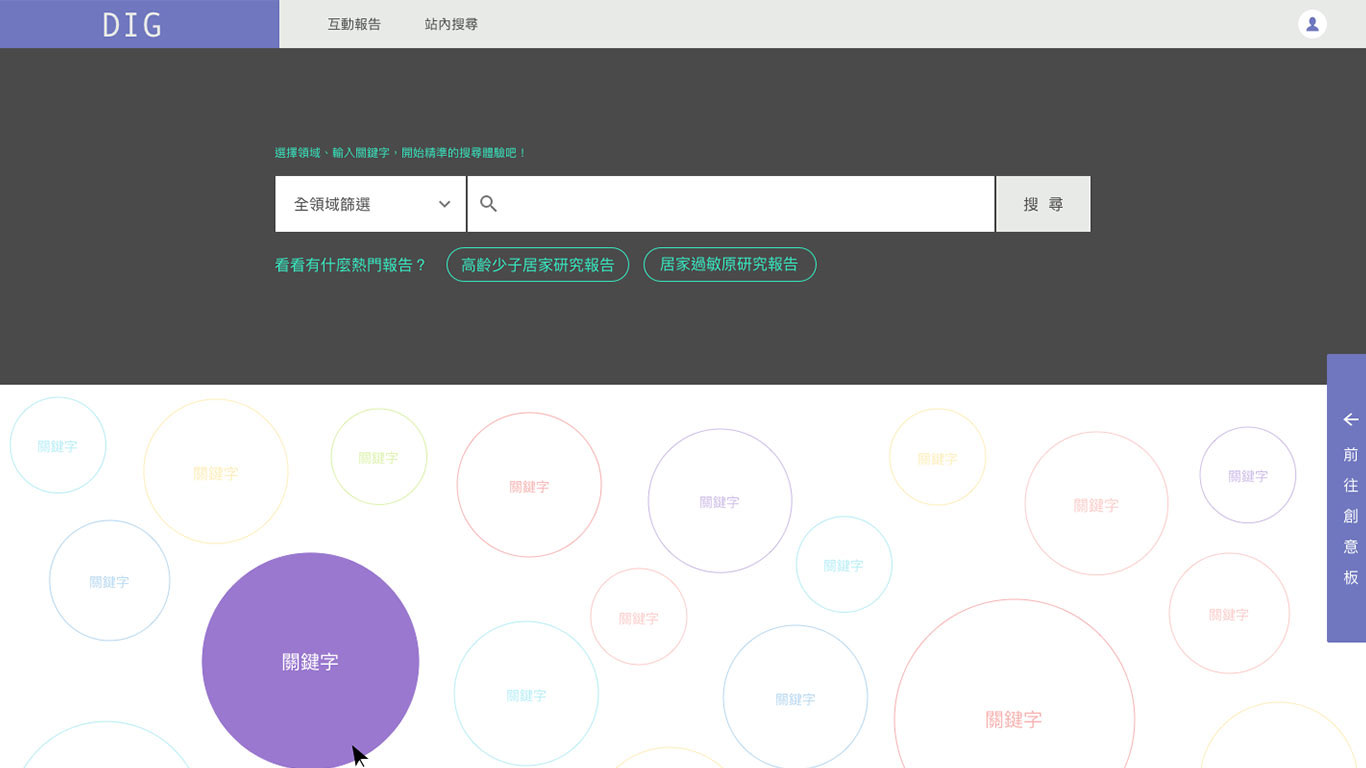The height and width of the screenshot is (768, 1366).
Task: Select the 高齡少子居家研究報告 tag
Action: 537,264
